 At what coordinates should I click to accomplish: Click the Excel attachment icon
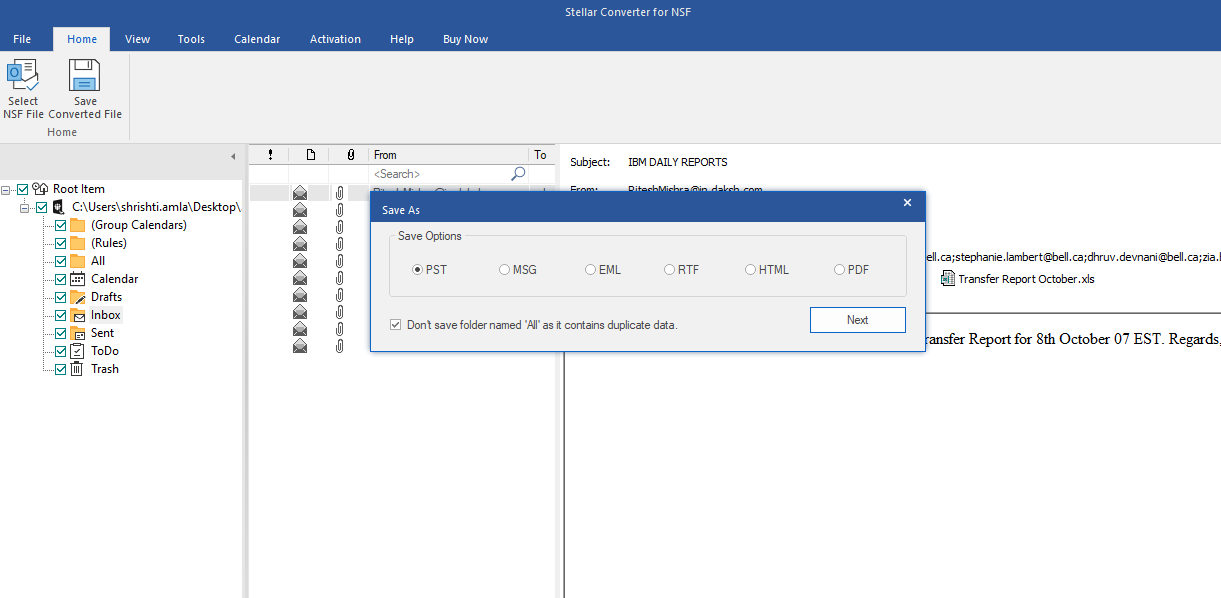pos(947,279)
